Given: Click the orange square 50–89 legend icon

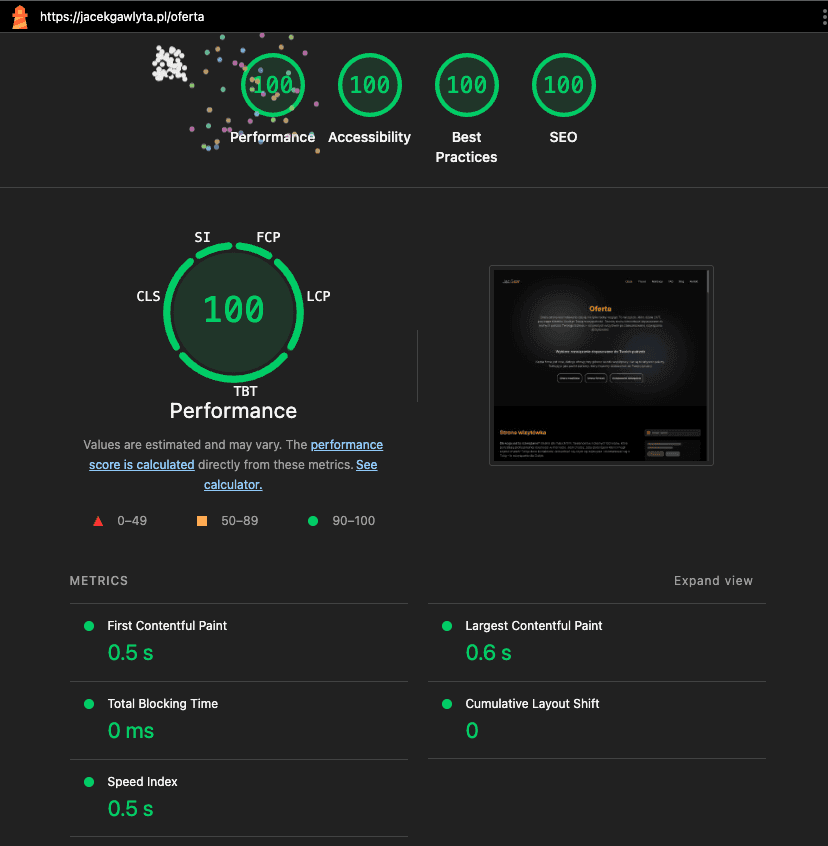Looking at the screenshot, I should [202, 521].
